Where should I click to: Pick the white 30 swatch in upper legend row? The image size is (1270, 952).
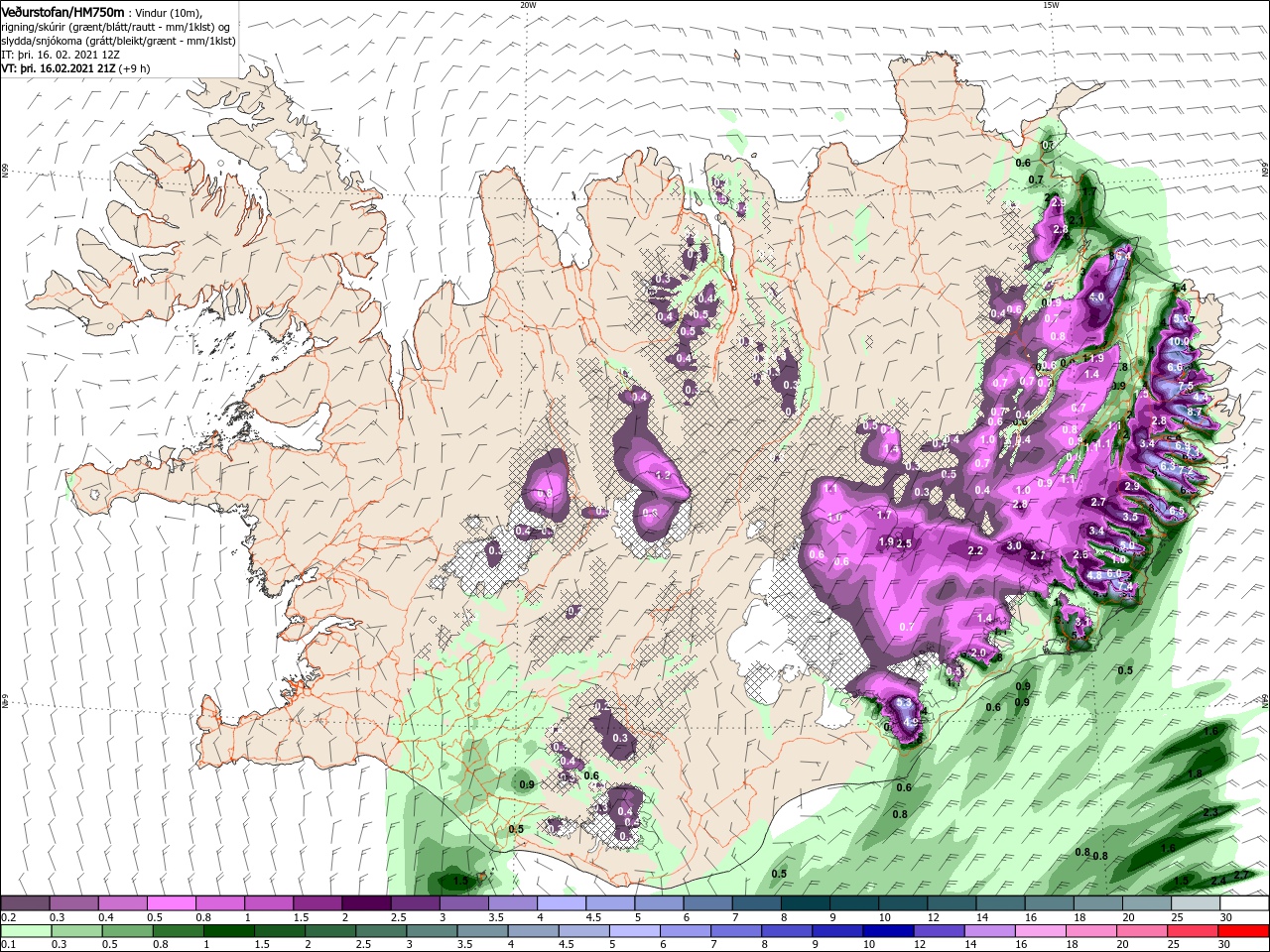(x=1244, y=903)
